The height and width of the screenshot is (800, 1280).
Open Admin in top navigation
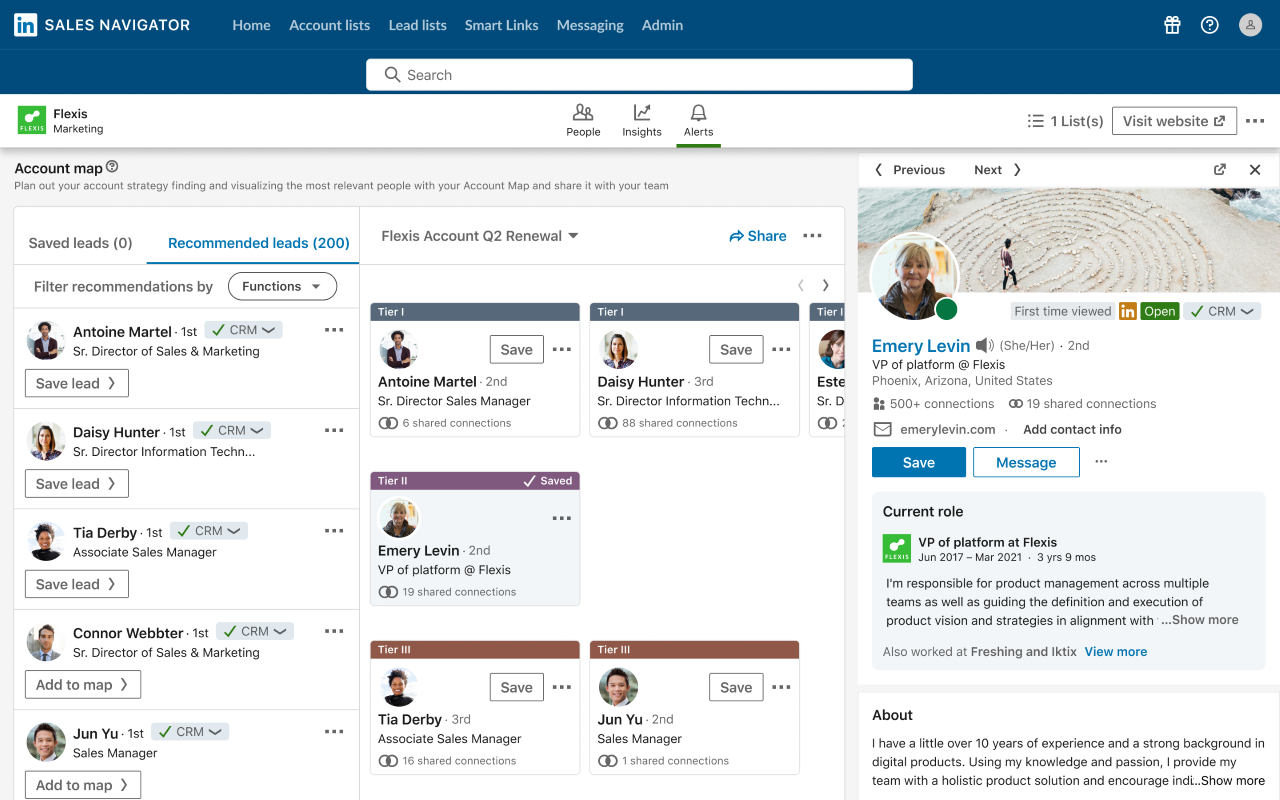(662, 25)
